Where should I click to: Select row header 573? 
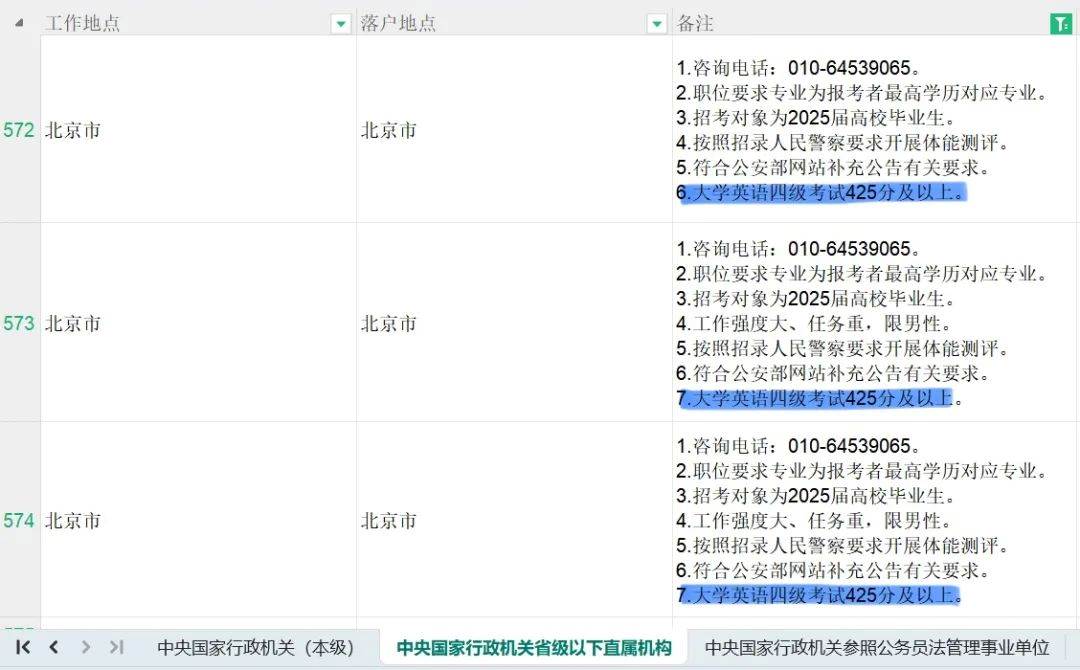coord(20,323)
